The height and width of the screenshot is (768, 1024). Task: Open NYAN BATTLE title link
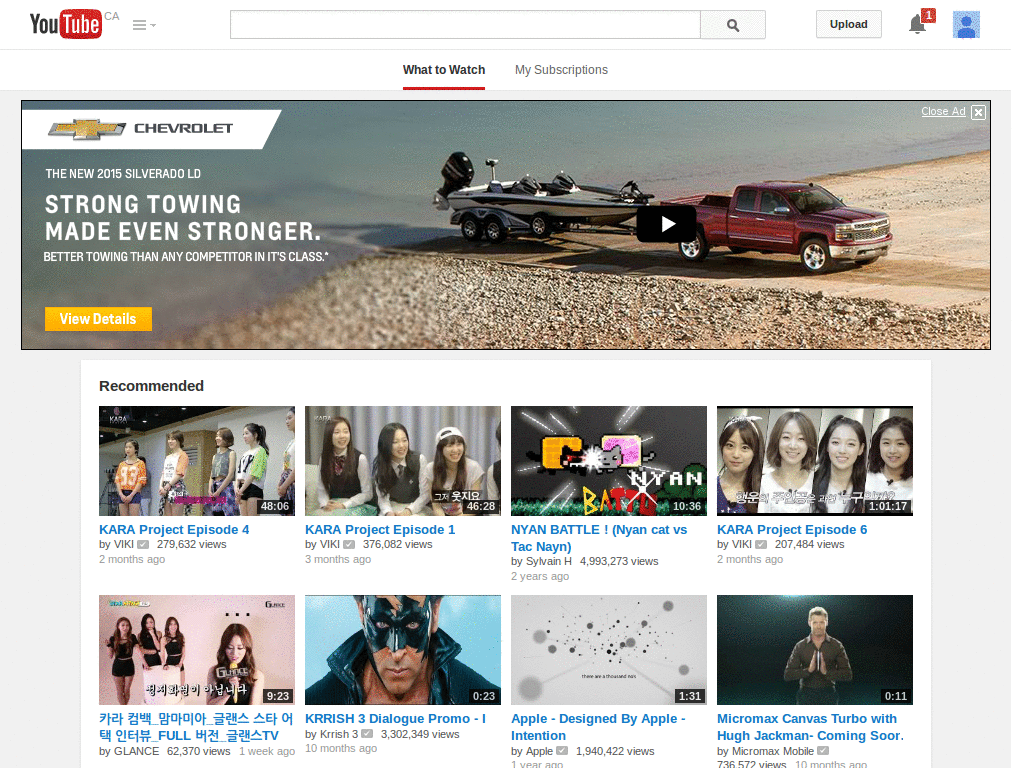pyautogui.click(x=599, y=538)
